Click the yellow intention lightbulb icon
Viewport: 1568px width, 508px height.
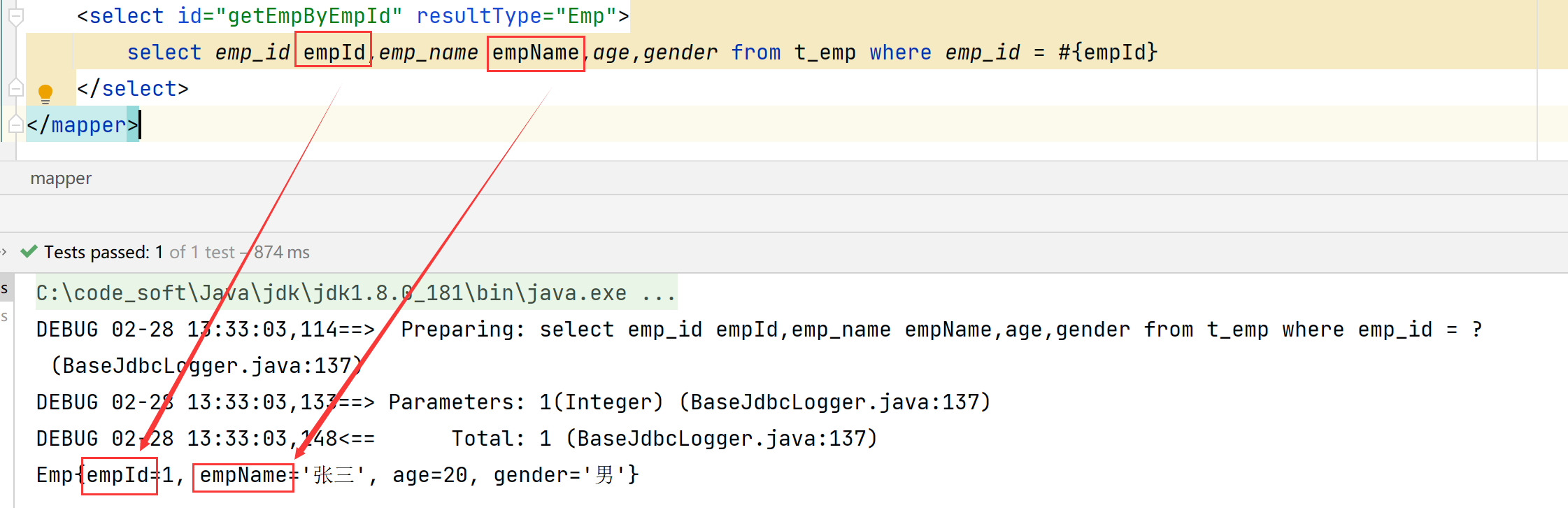[x=45, y=93]
